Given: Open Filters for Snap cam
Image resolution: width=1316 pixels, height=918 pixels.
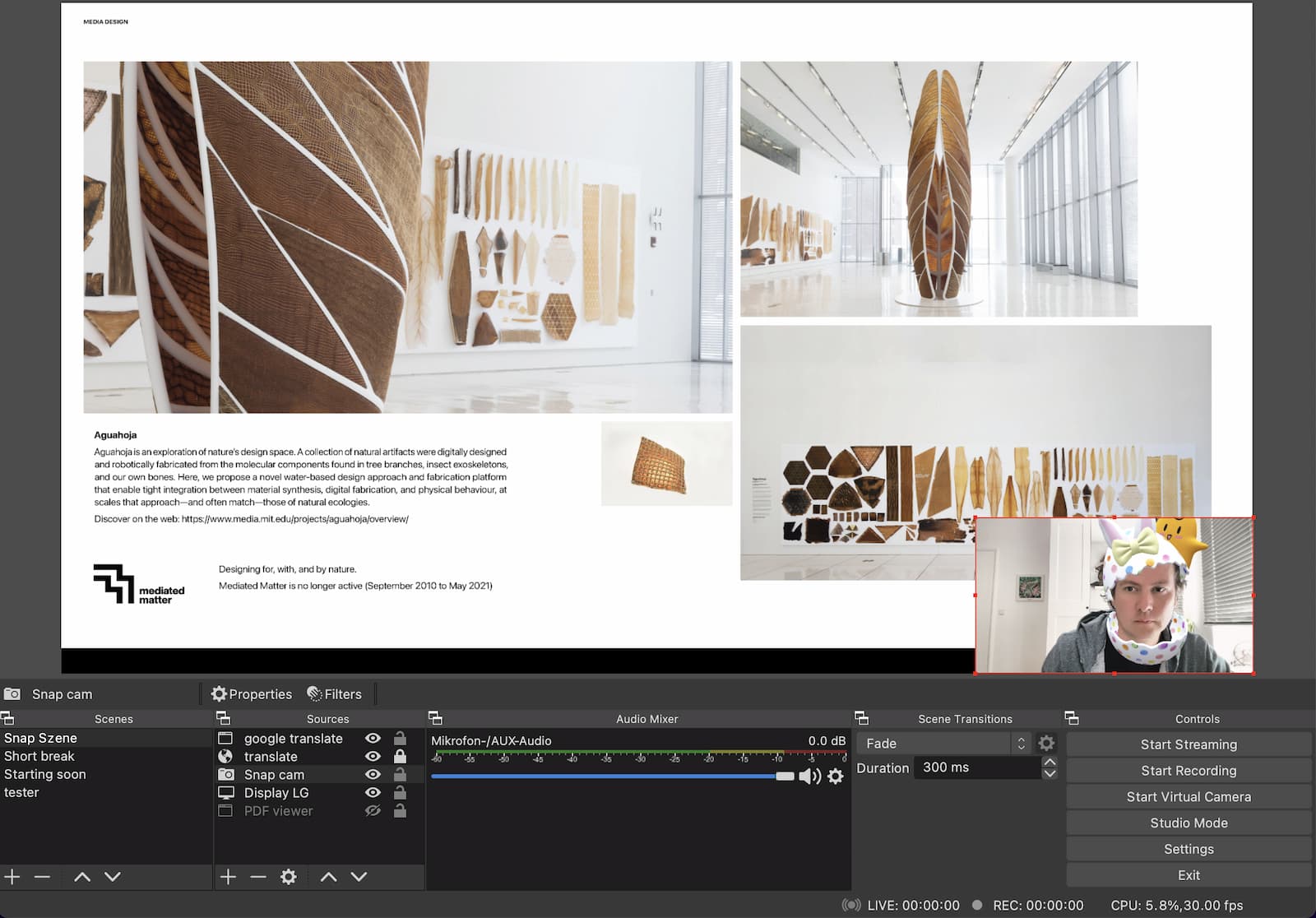Looking at the screenshot, I should tap(334, 694).
